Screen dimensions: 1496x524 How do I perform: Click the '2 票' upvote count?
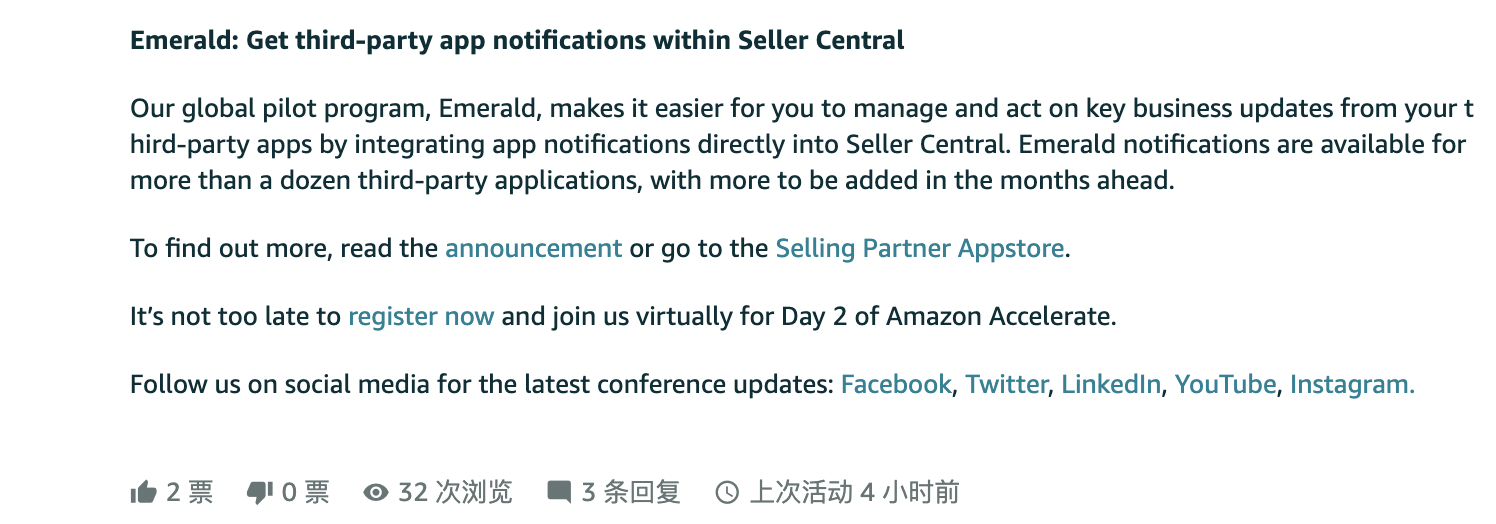(190, 492)
